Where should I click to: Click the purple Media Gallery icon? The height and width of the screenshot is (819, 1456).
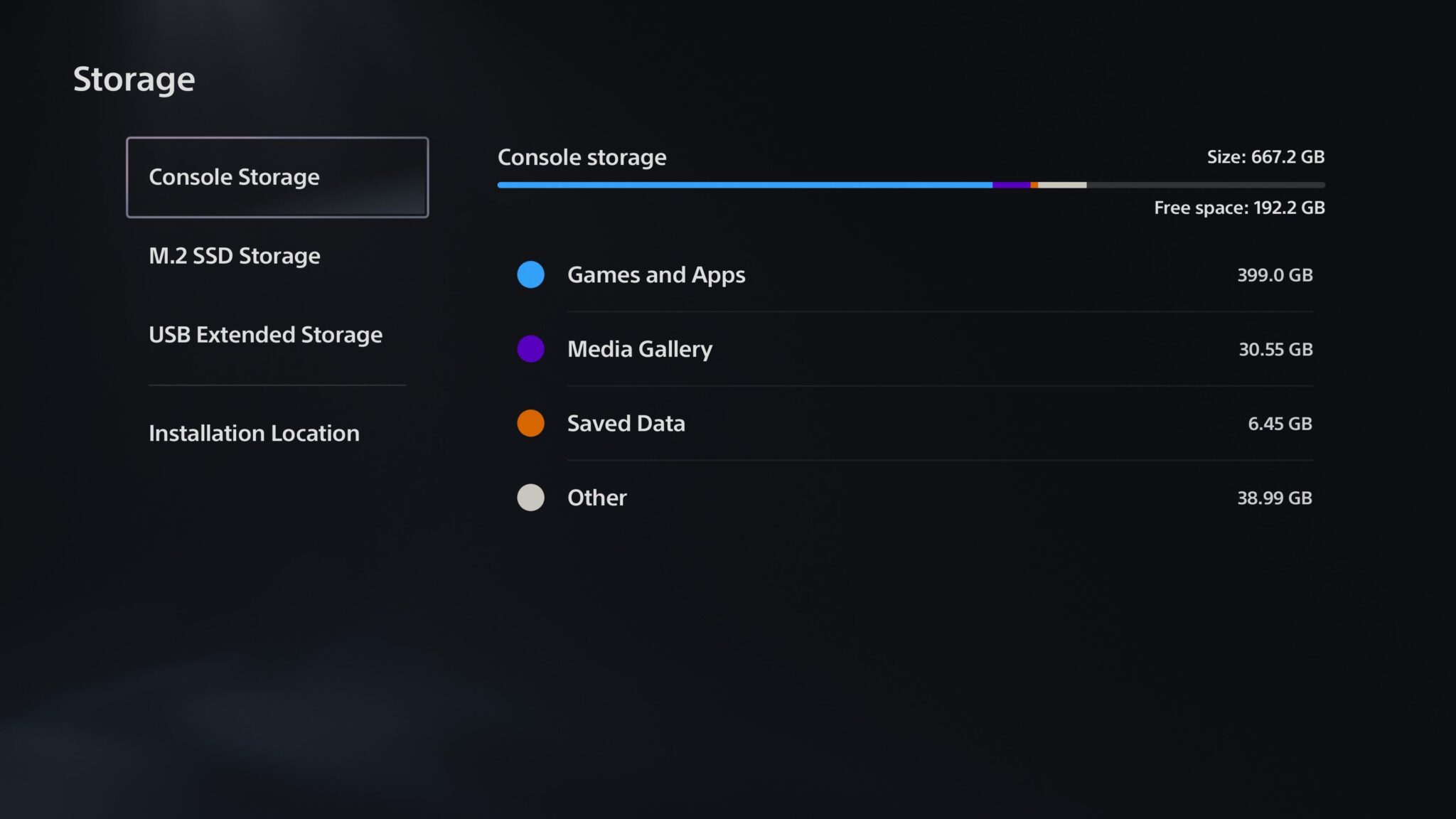(530, 349)
